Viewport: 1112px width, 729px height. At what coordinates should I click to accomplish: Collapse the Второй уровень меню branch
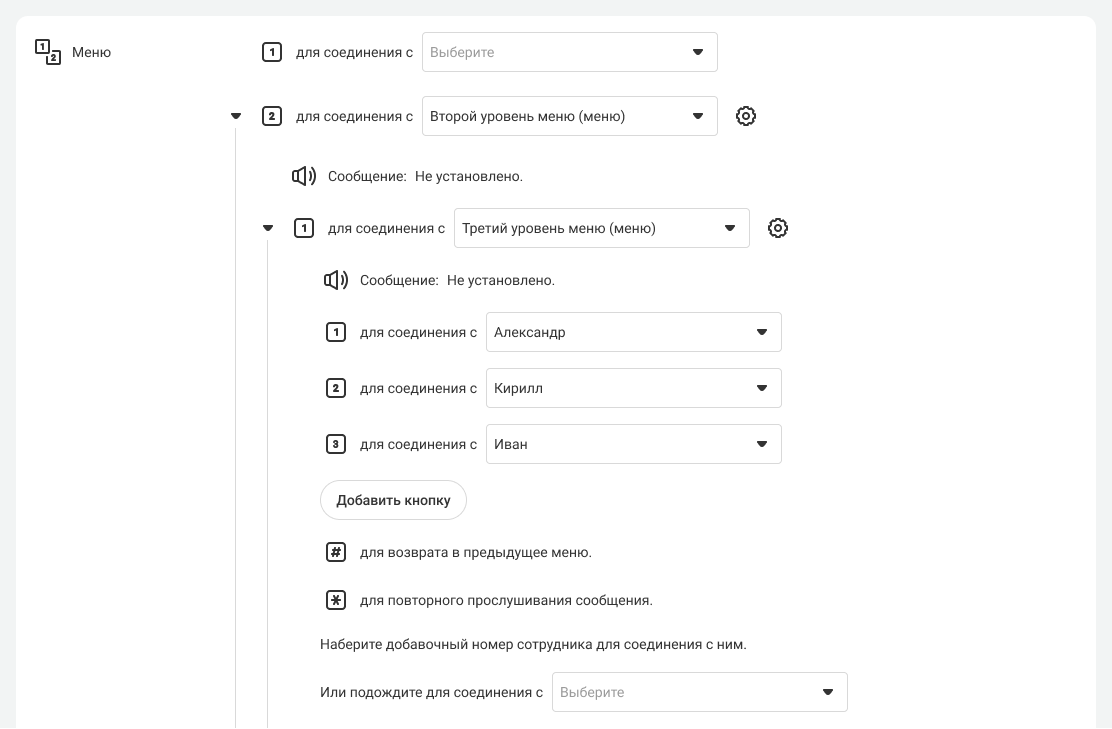pos(236,116)
